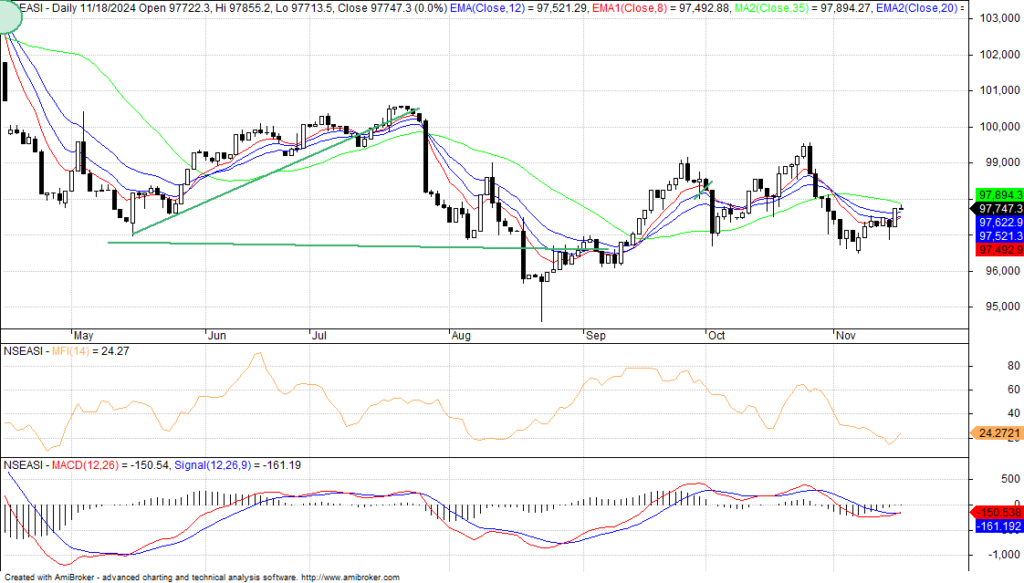1024x583 pixels.
Task: Click the green 97,894.3 price tag
Action: click(996, 194)
